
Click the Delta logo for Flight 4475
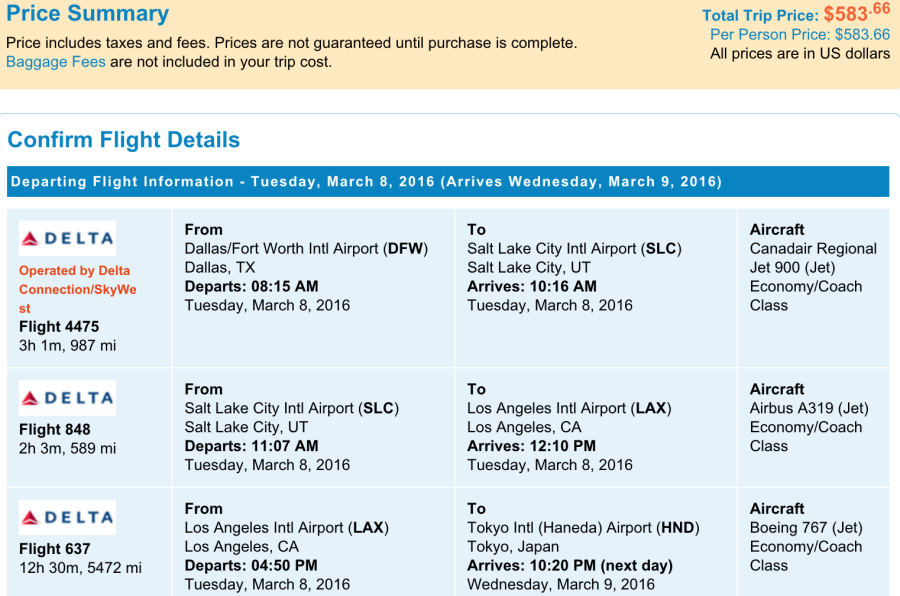tap(67, 238)
